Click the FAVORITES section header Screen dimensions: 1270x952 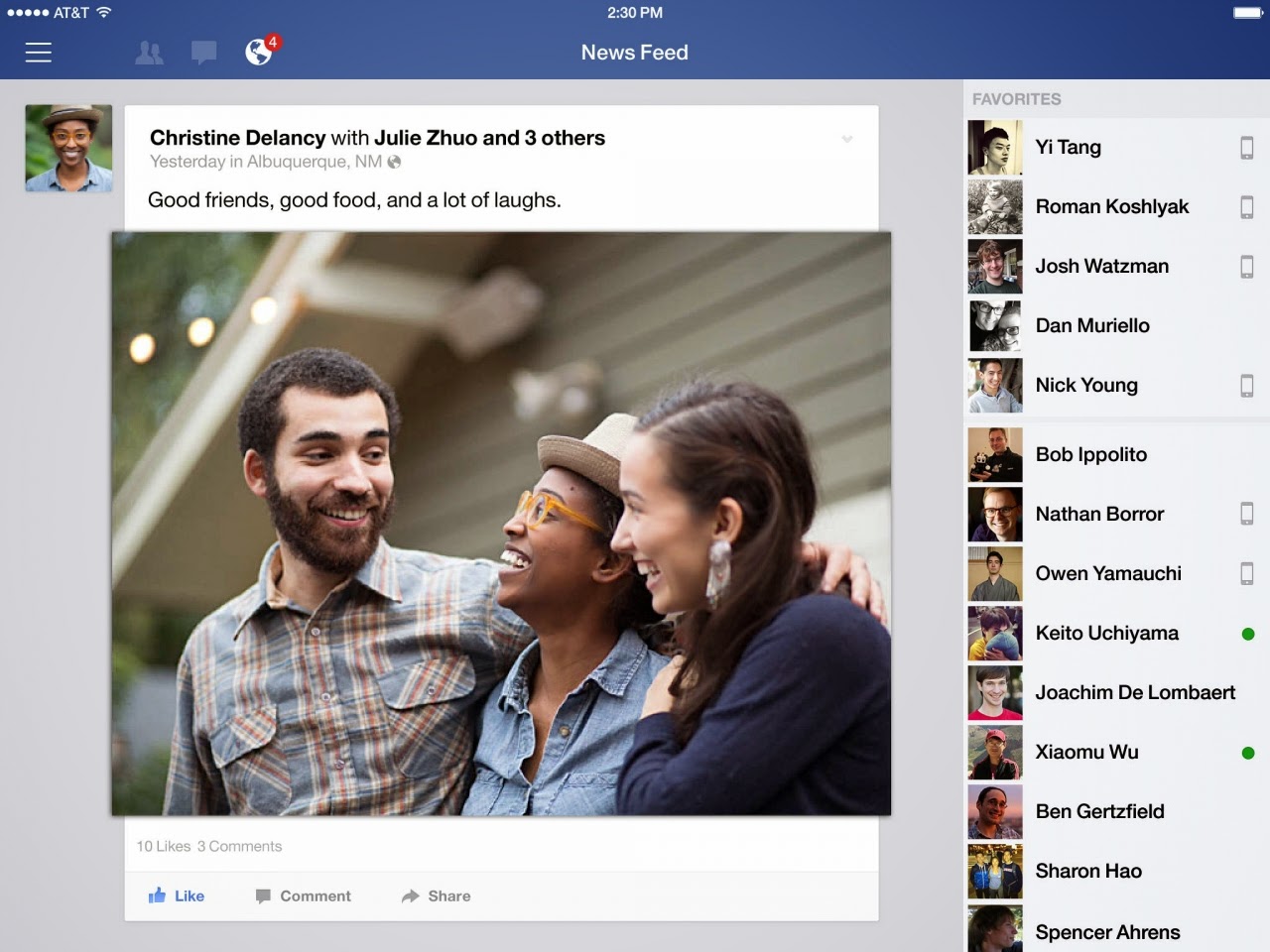pos(1017,98)
